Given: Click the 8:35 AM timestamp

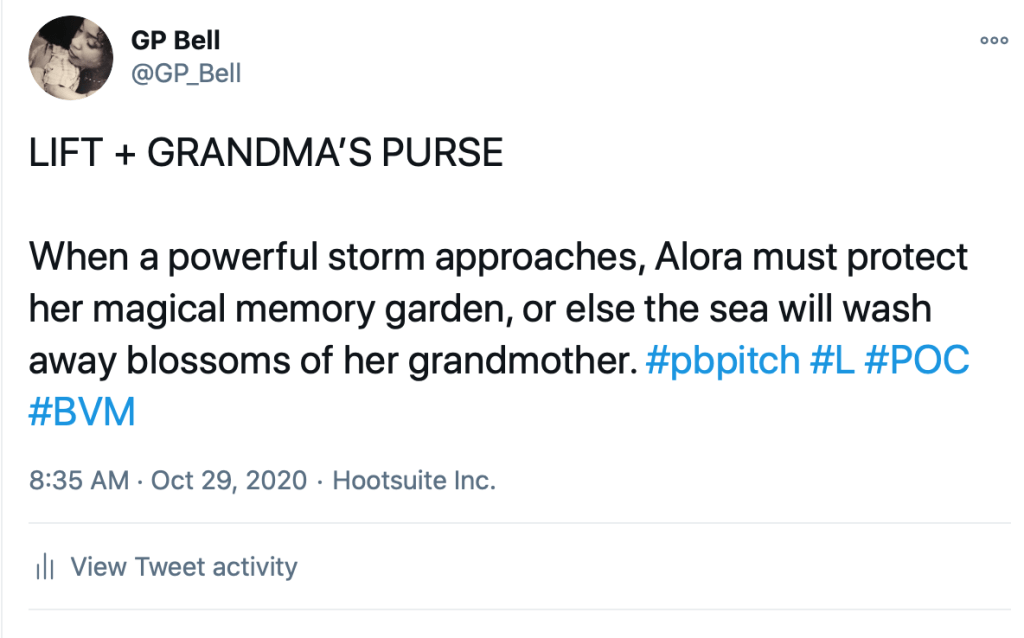Looking at the screenshot, I should click(x=79, y=480).
